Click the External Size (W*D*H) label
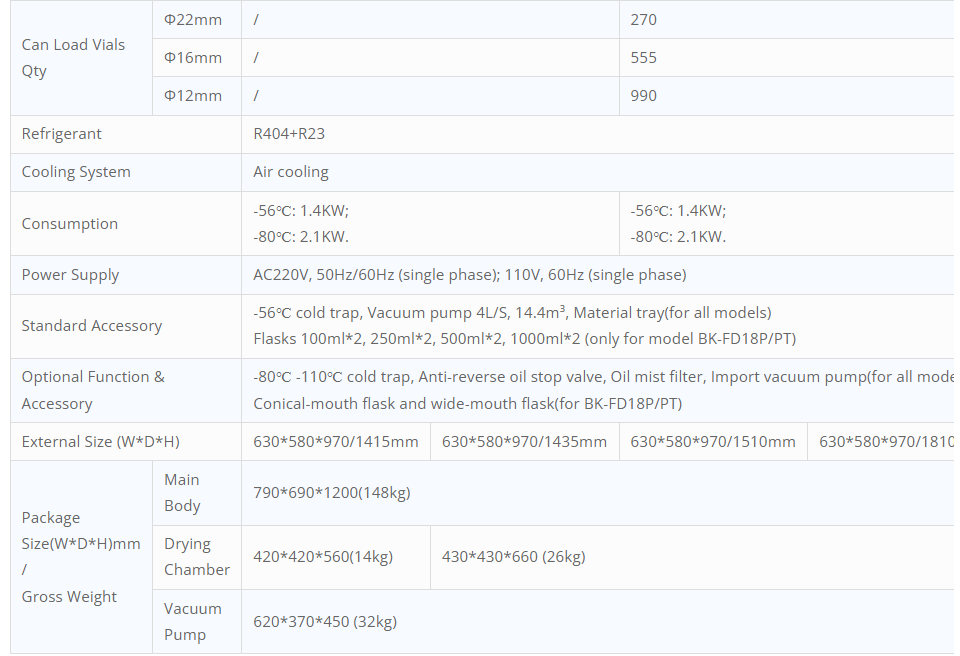Screen dimensions: 960x656 point(100,442)
